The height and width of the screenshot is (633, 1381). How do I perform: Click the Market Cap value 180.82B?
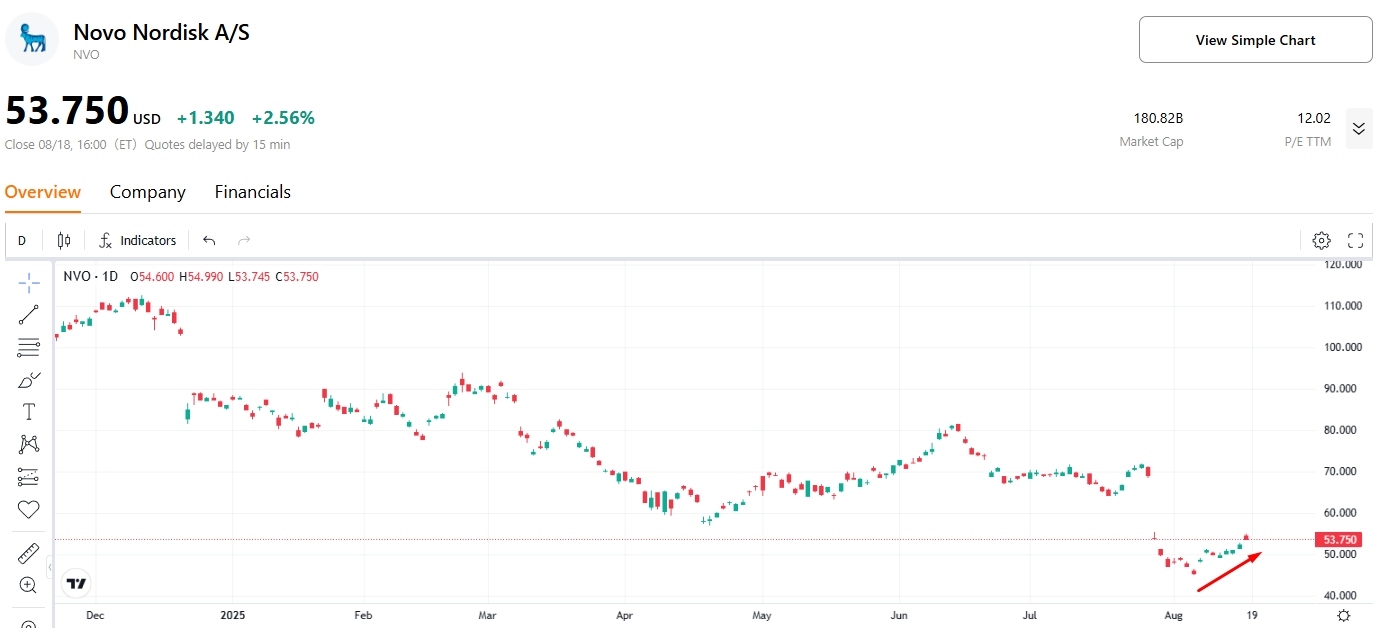pyautogui.click(x=1158, y=118)
